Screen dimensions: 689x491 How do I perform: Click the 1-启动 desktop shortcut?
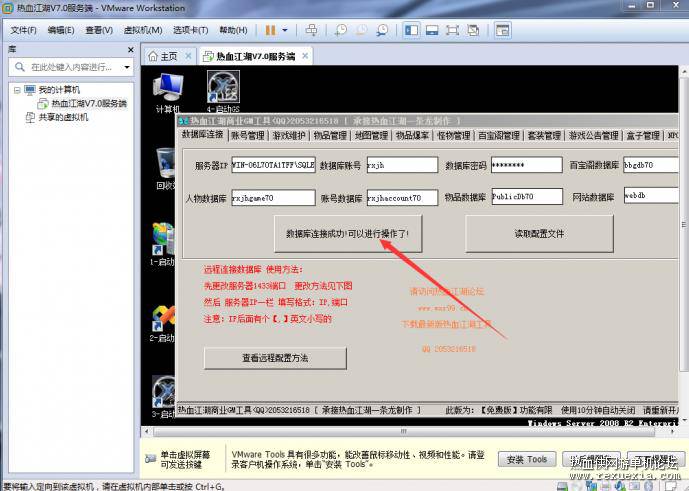163,244
